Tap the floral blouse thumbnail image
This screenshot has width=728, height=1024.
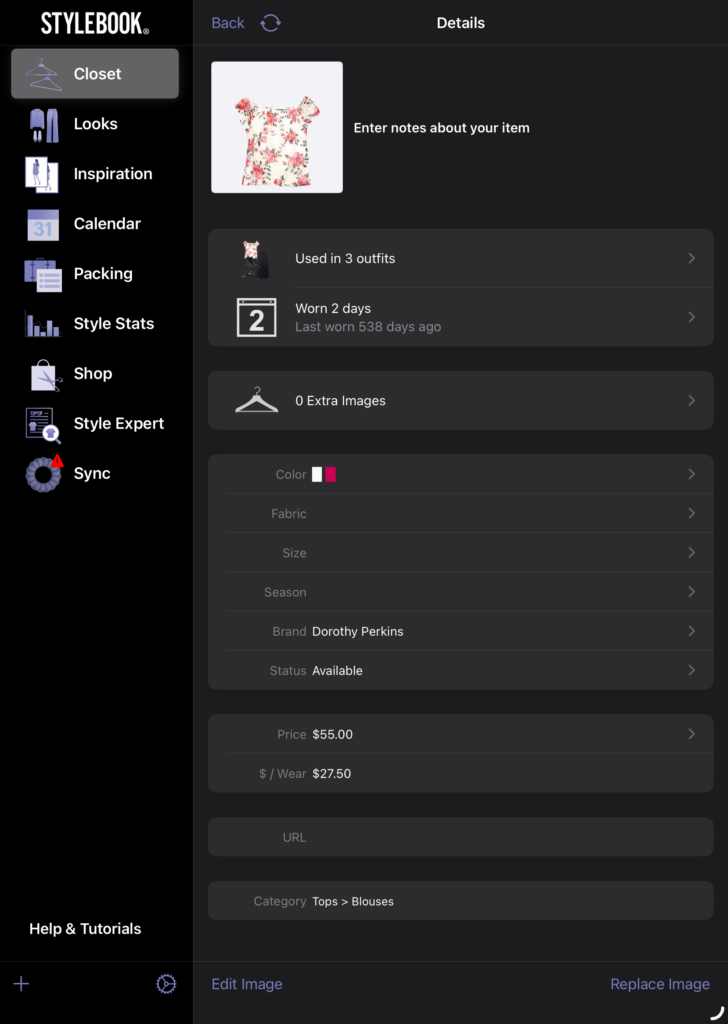coord(277,127)
